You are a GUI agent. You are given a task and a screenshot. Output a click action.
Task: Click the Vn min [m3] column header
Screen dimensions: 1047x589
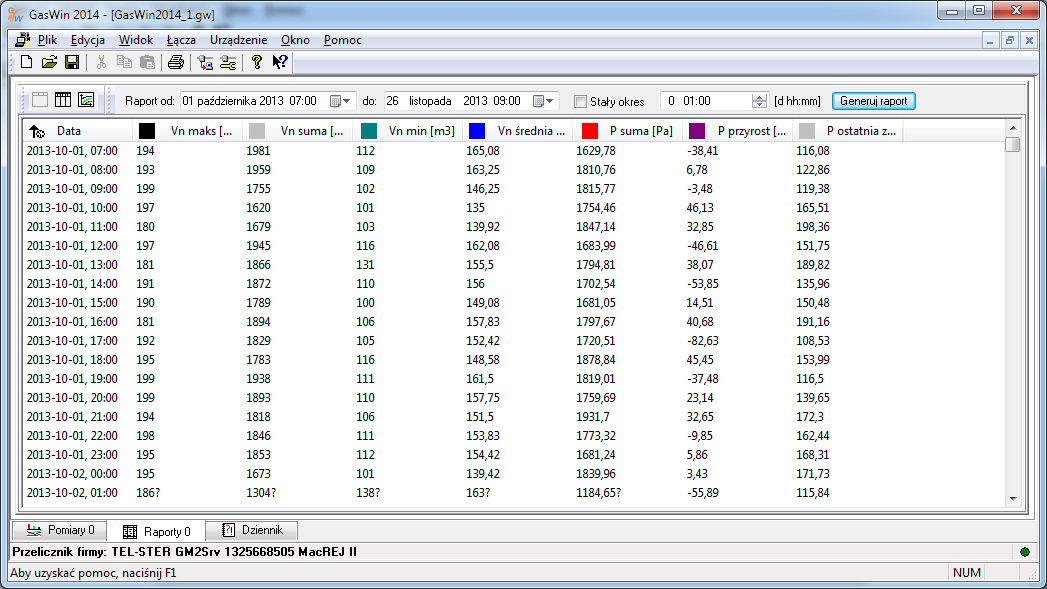click(x=407, y=131)
